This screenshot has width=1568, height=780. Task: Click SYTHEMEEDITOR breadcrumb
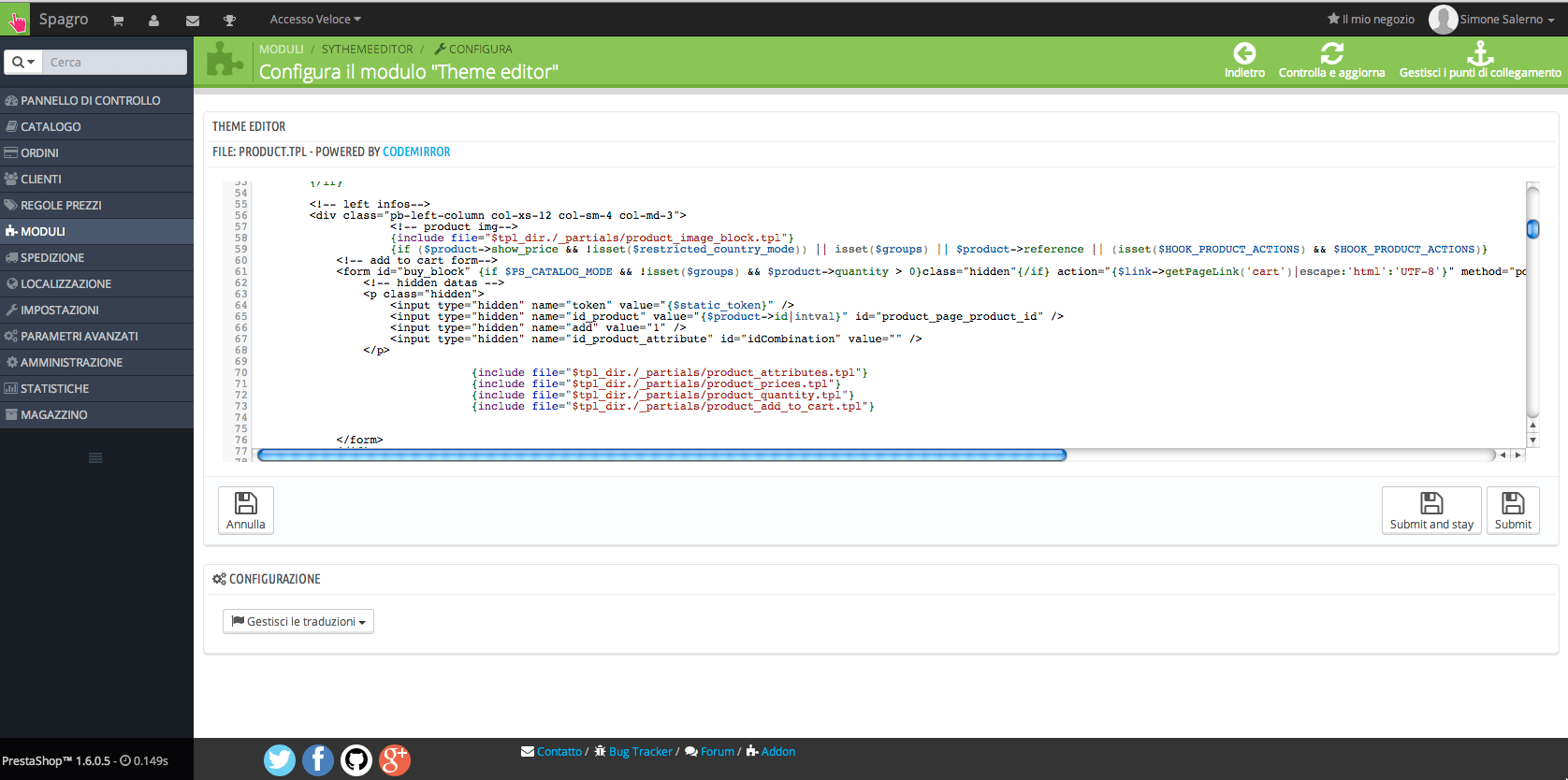368,49
